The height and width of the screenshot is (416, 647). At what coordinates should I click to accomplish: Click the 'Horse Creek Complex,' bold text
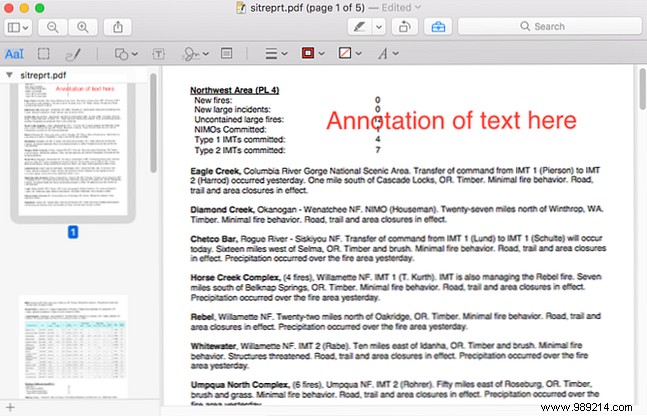(x=236, y=277)
